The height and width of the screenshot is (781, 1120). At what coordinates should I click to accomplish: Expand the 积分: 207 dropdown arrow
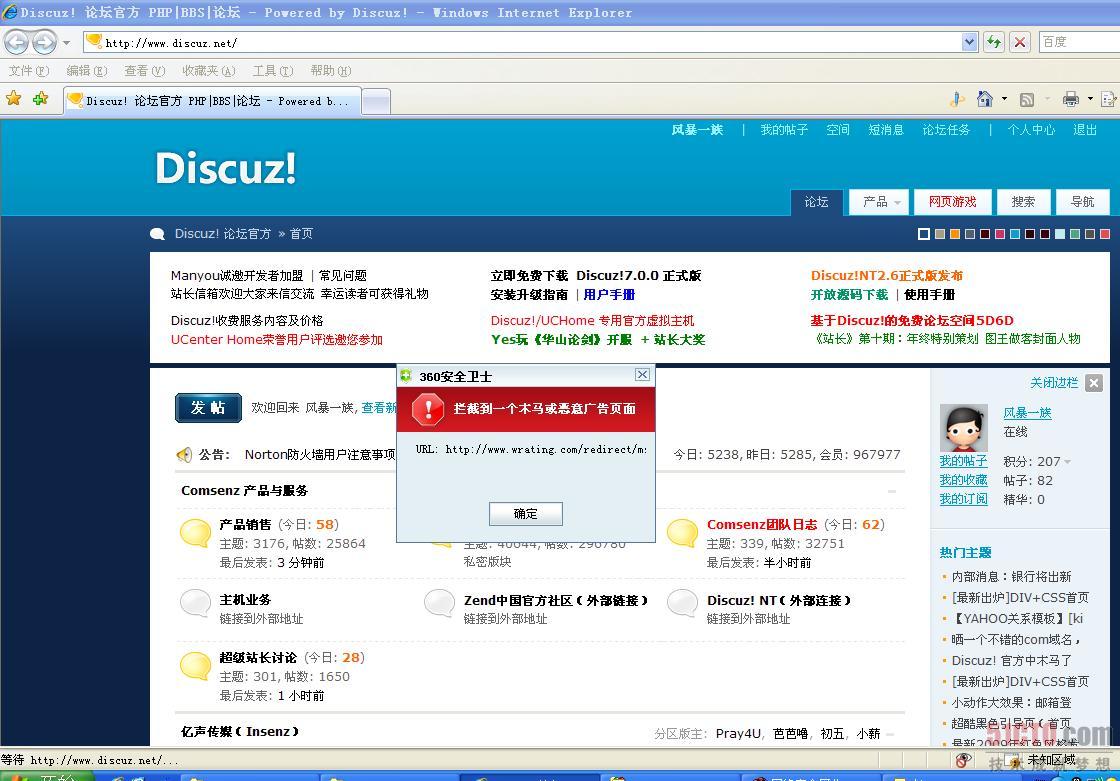(x=1067, y=462)
